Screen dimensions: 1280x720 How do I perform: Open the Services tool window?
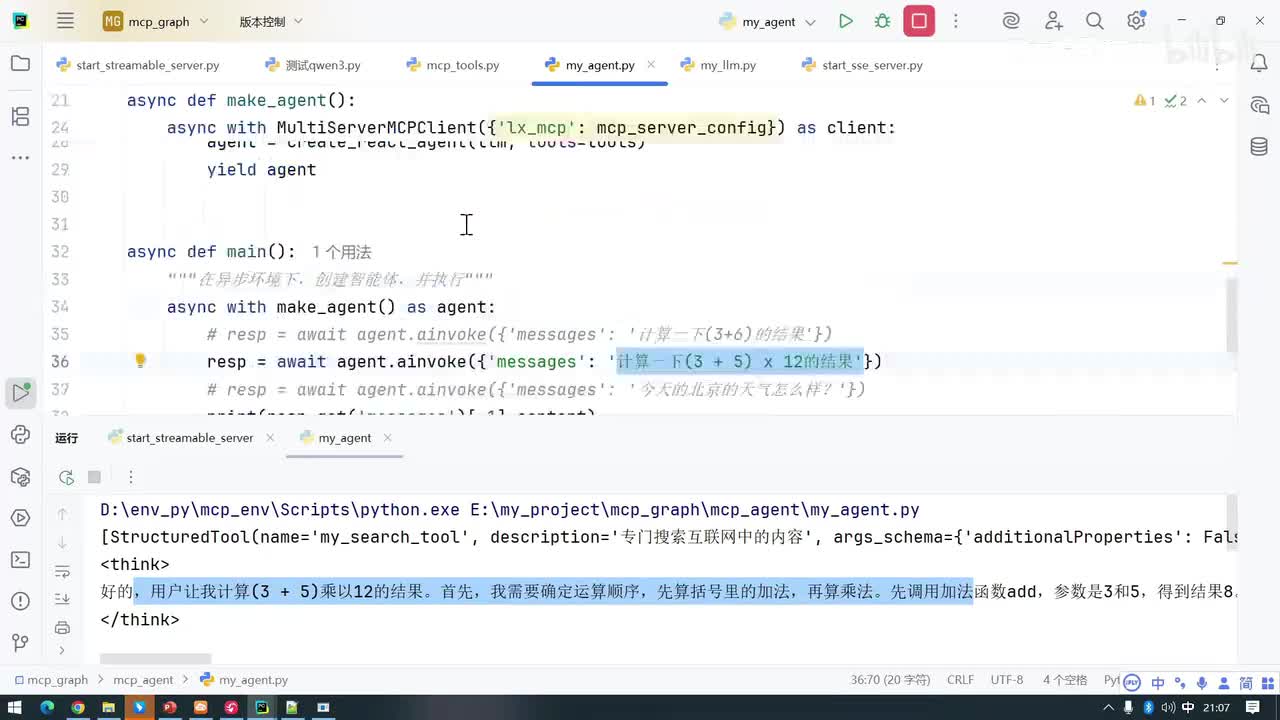tap(20, 518)
